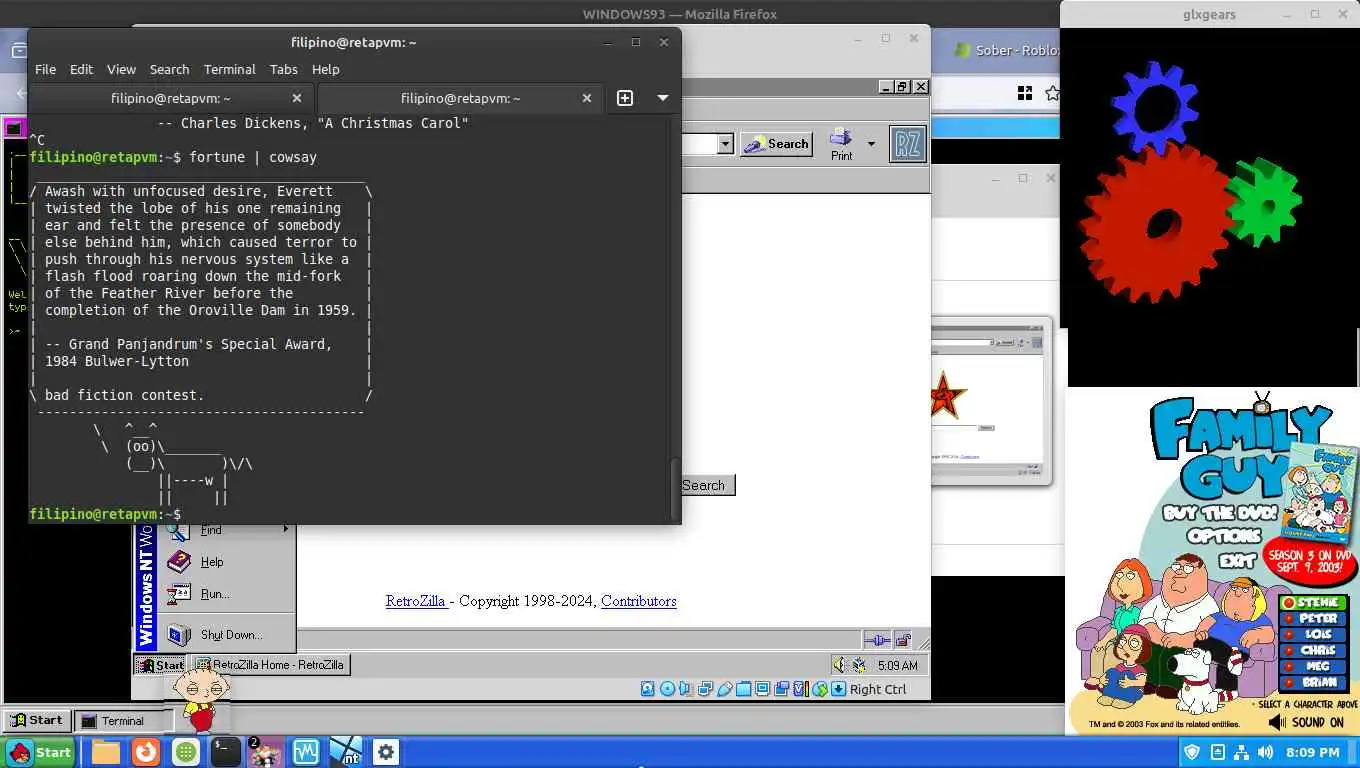Launch Firefox from the bottom panel
1360x768 pixels.
point(146,752)
